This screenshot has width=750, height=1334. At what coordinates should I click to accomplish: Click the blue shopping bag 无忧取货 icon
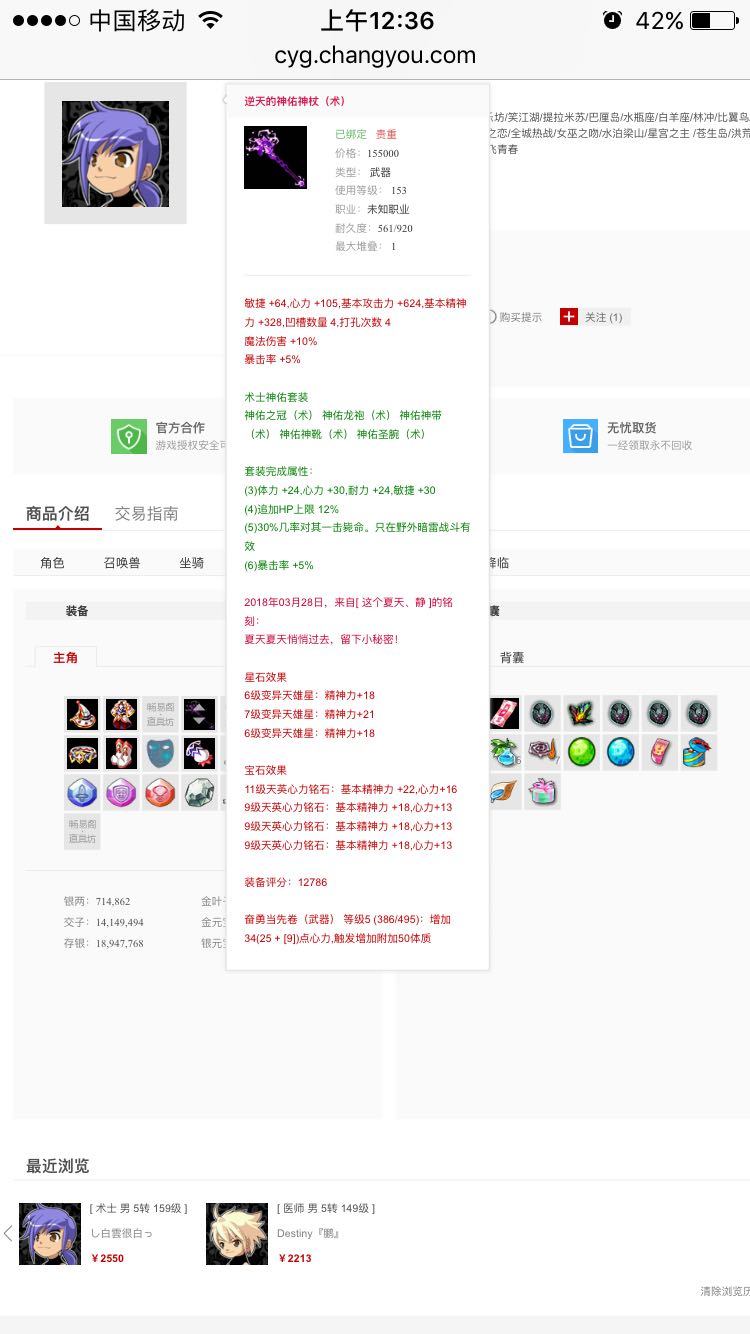coord(580,436)
